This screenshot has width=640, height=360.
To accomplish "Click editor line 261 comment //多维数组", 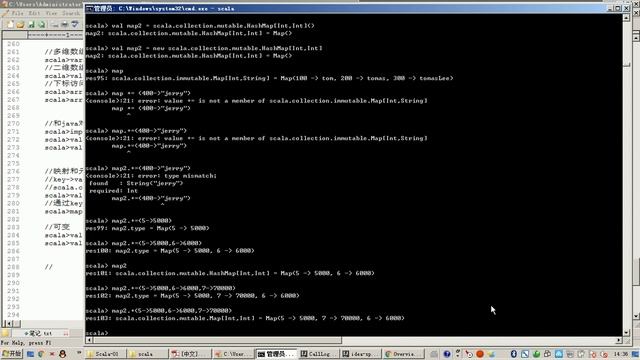I will tap(64, 52).
